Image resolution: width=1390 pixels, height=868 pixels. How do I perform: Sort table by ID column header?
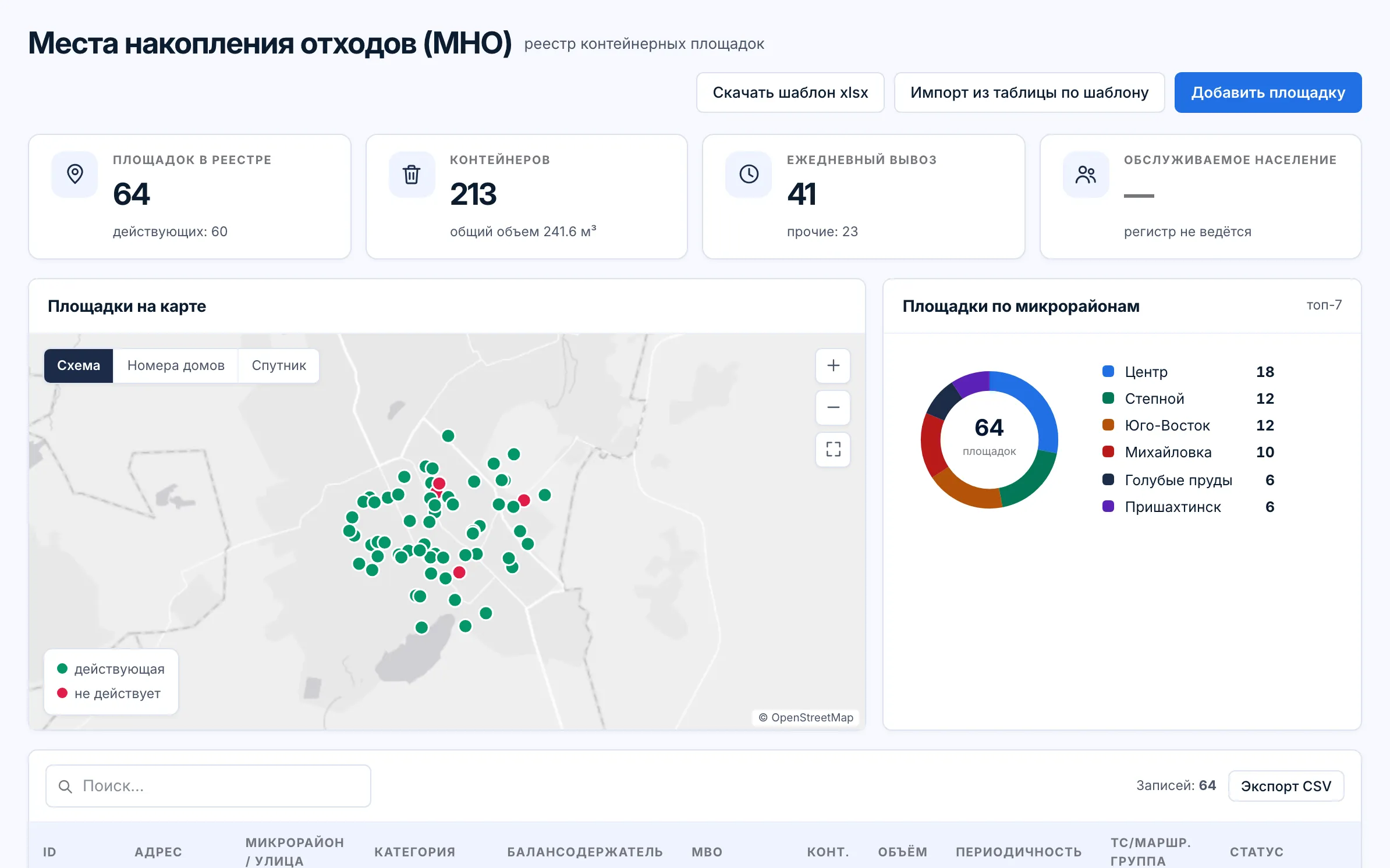49,852
